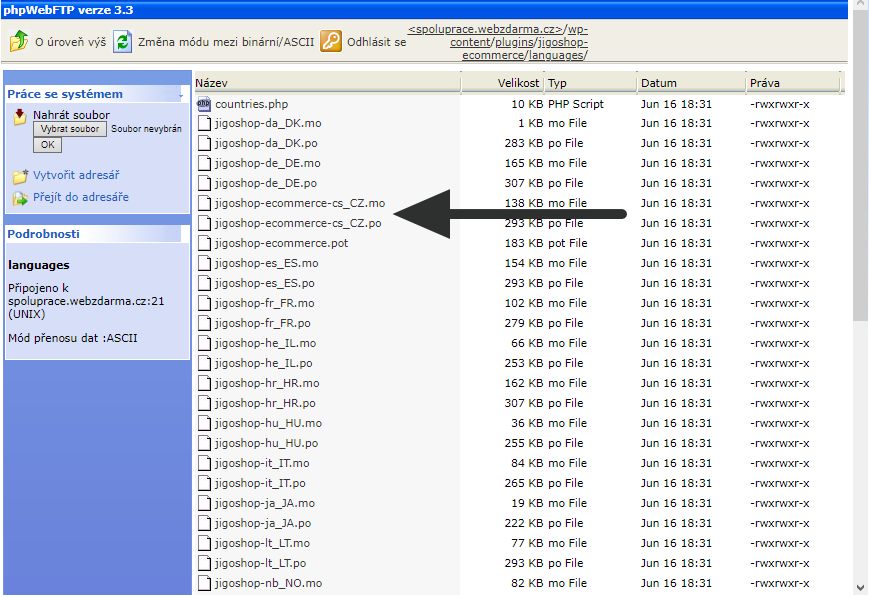Click the file icon of jigoshop-nb_NO.mo
This screenshot has width=869, height=597.
click(205, 583)
